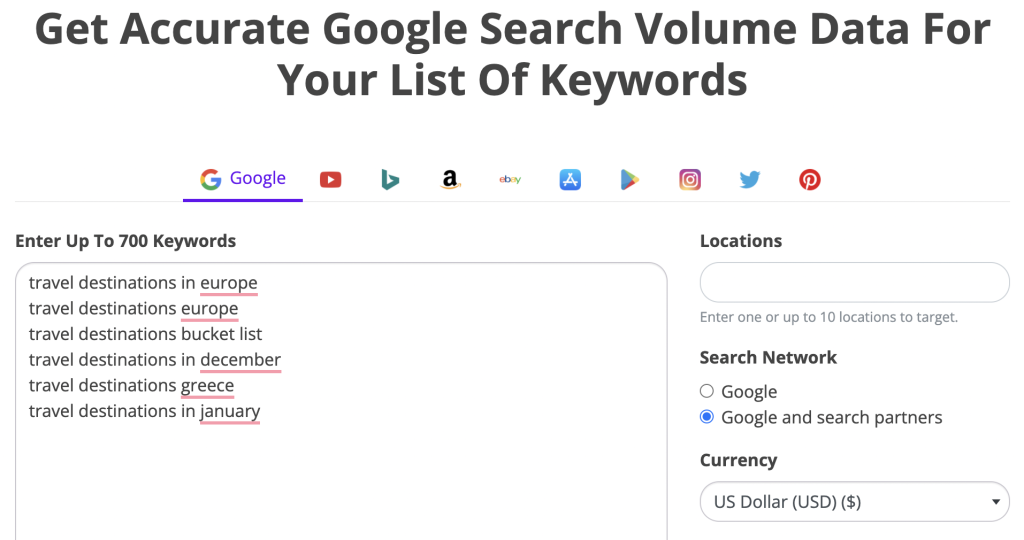Click the 'travel destinations bucket list' line
Viewport: 1024px width, 540px height.
[x=145, y=334]
